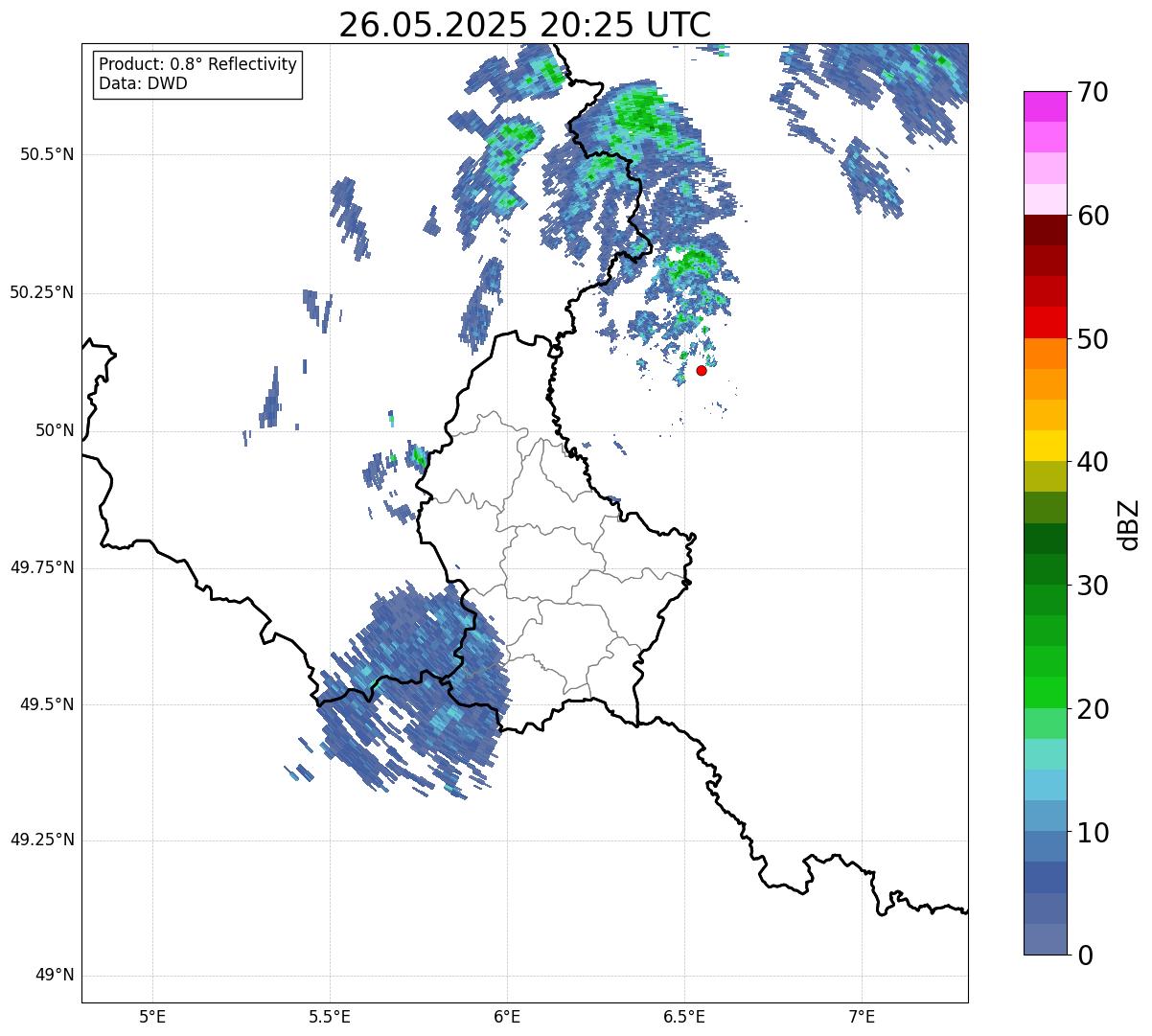This screenshot has height=1036, width=1152.
Task: Click the longitude label 6.5°E
Action: click(684, 1016)
